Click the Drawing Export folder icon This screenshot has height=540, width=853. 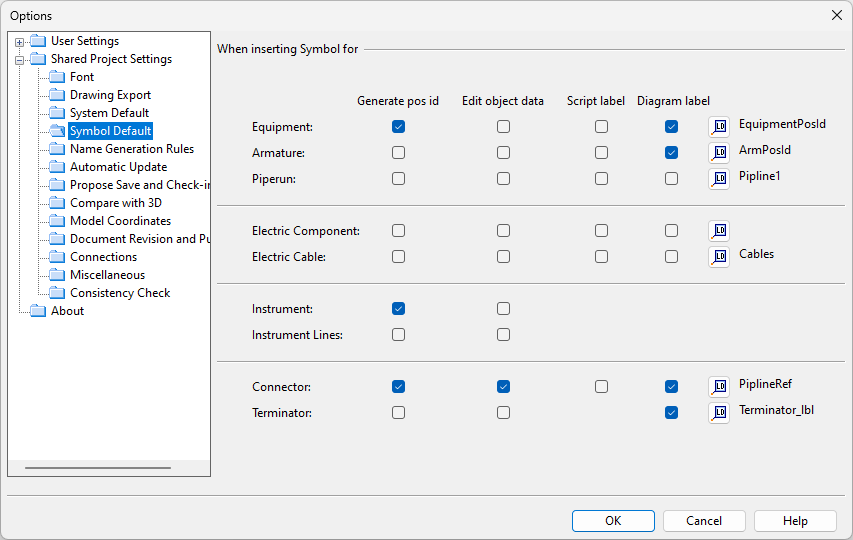[x=56, y=95]
